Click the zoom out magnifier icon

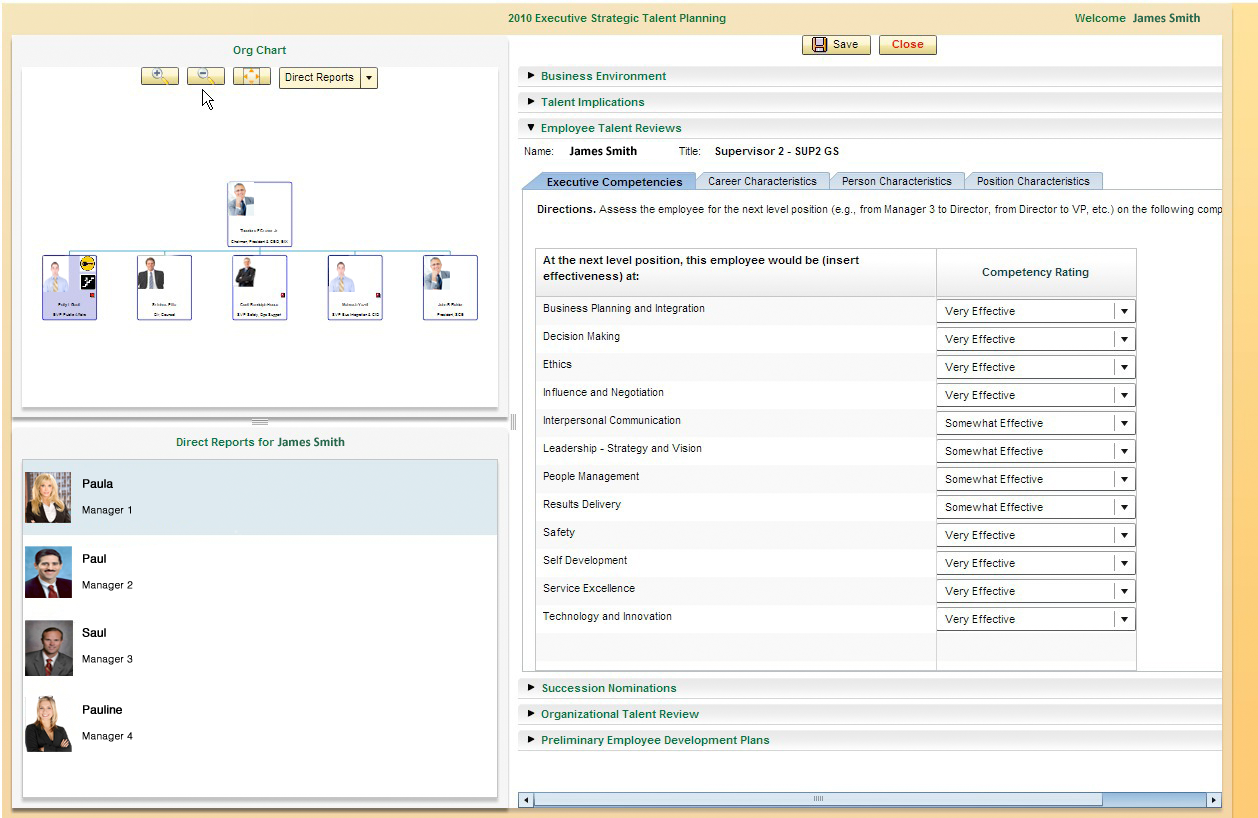205,76
